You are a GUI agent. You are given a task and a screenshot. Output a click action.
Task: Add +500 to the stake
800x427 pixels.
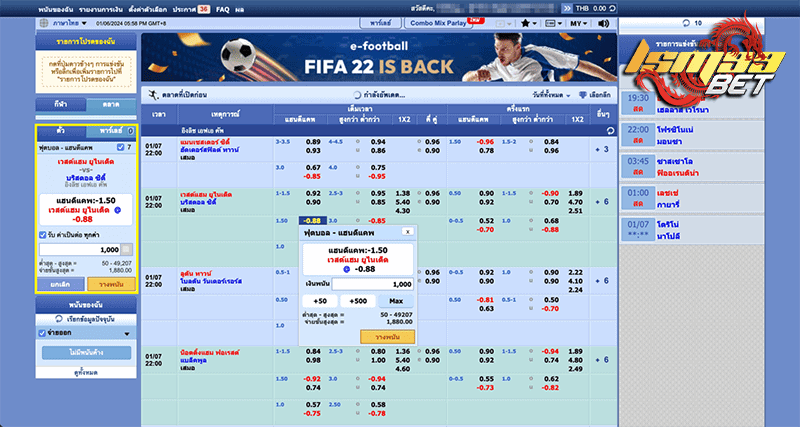[x=358, y=301]
